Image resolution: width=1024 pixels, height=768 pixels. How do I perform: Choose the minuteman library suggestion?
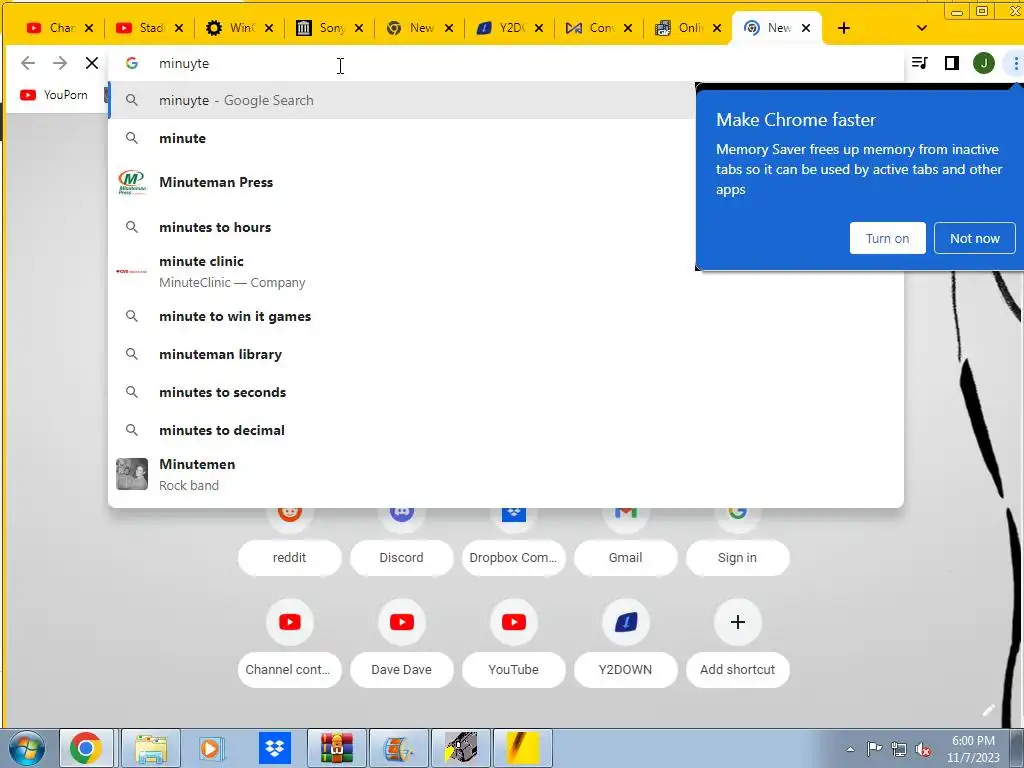[x=506, y=355]
